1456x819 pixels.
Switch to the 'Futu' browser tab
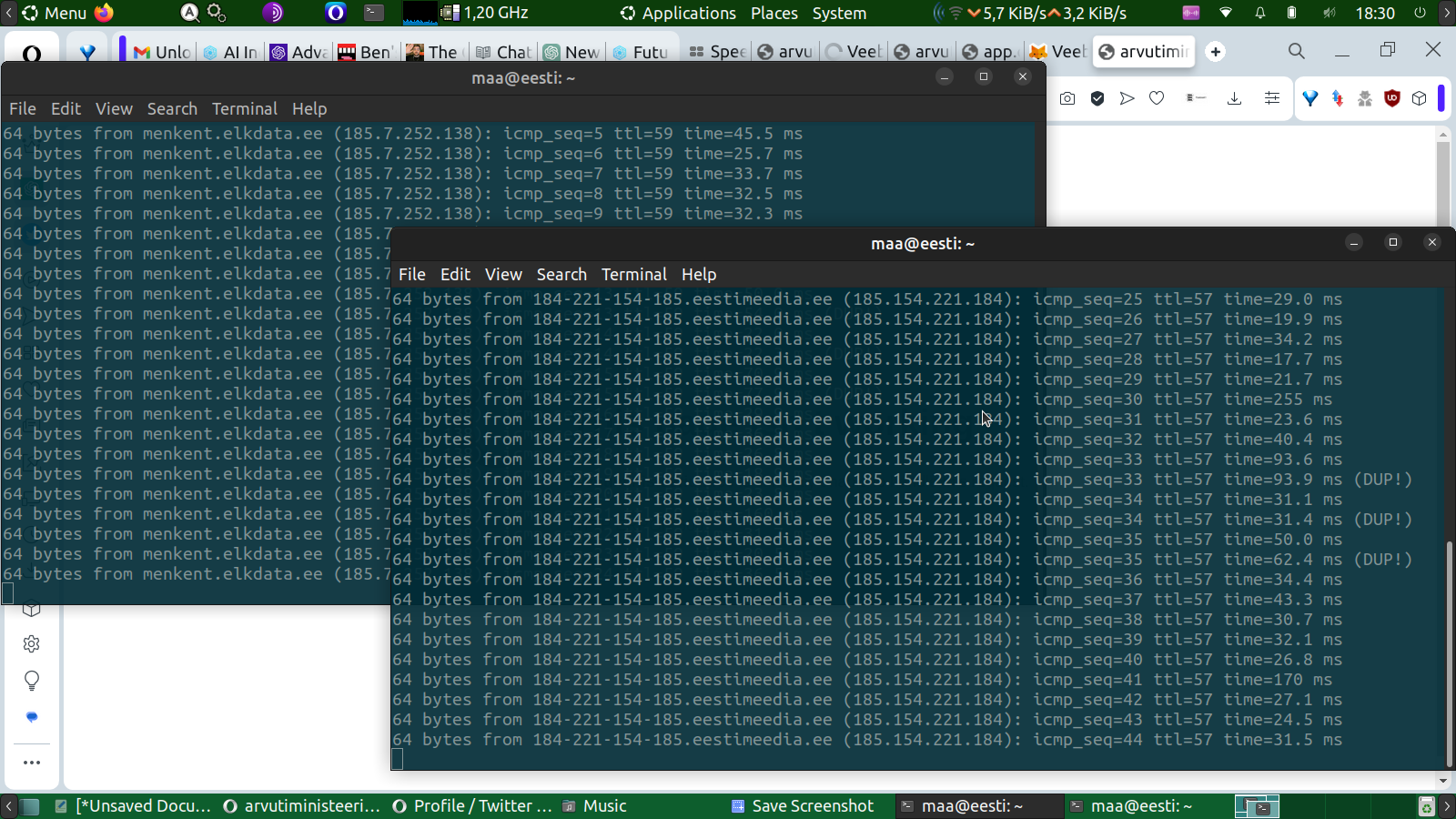point(641,52)
